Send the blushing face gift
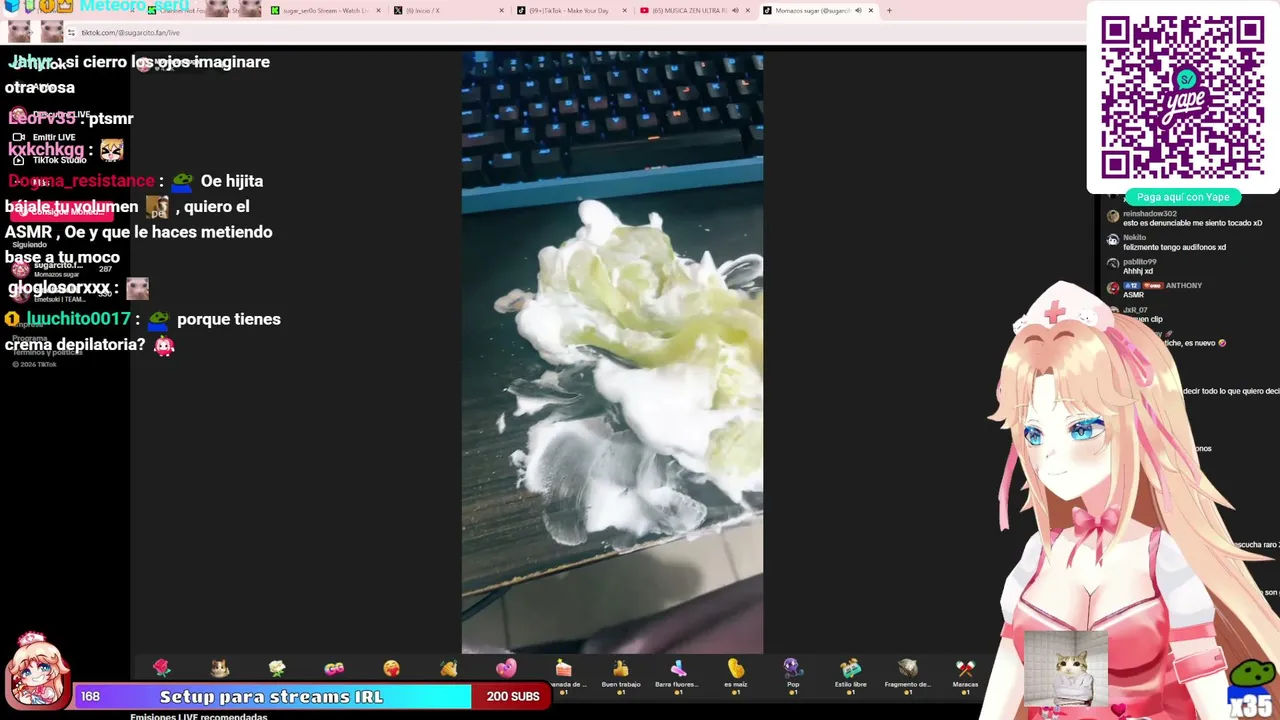This screenshot has height=720, width=1280. 392,668
